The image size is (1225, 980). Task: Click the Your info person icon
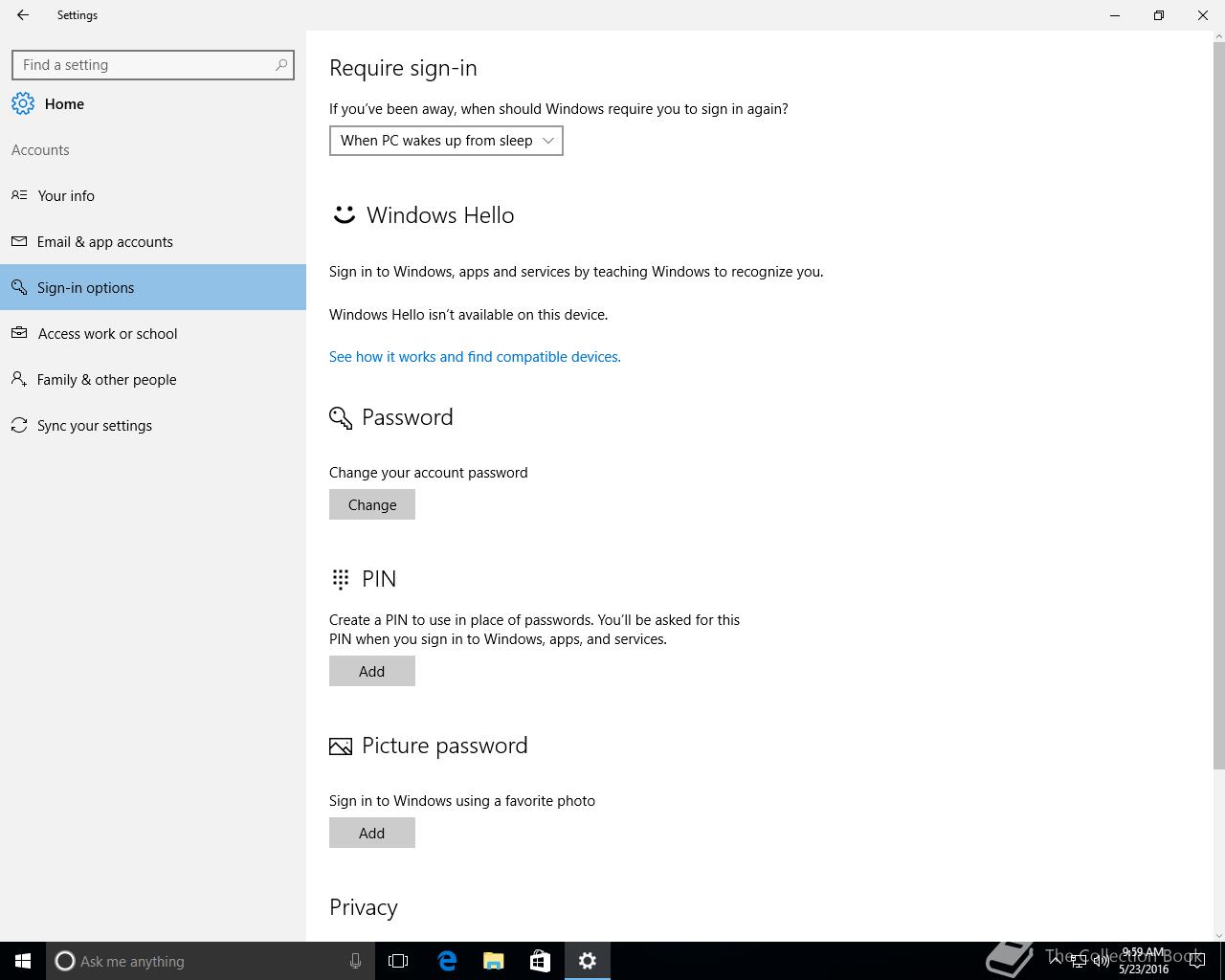[x=19, y=195]
